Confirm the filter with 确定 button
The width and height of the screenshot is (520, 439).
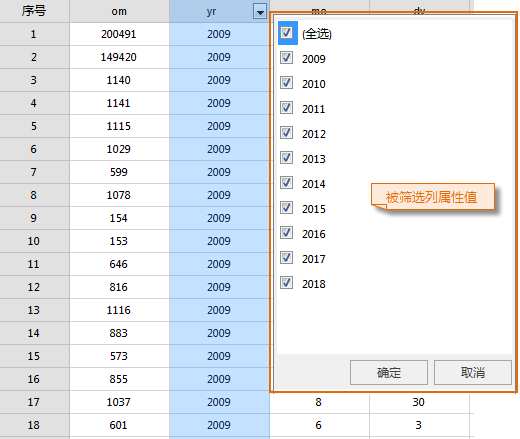(x=389, y=372)
